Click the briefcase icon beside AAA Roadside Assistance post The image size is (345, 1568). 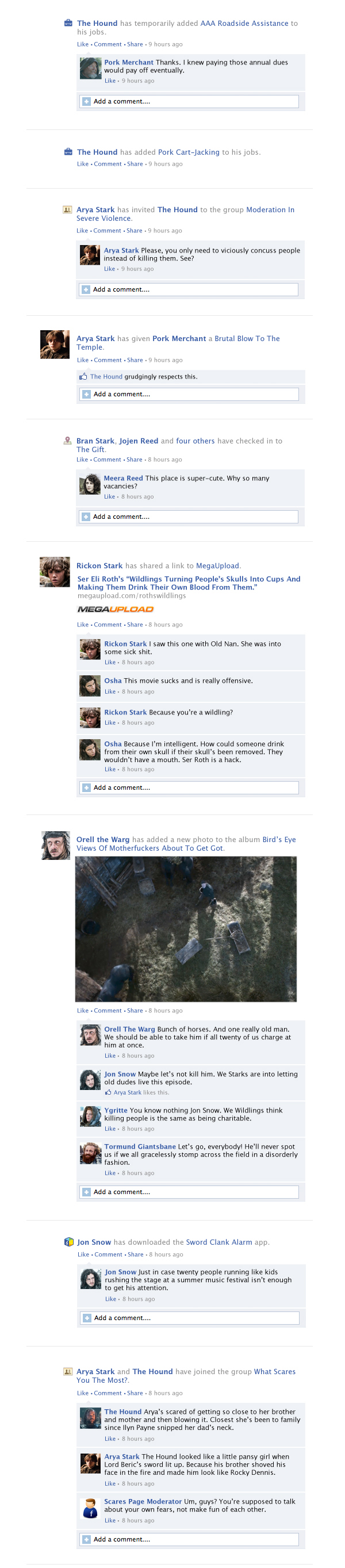(68, 23)
